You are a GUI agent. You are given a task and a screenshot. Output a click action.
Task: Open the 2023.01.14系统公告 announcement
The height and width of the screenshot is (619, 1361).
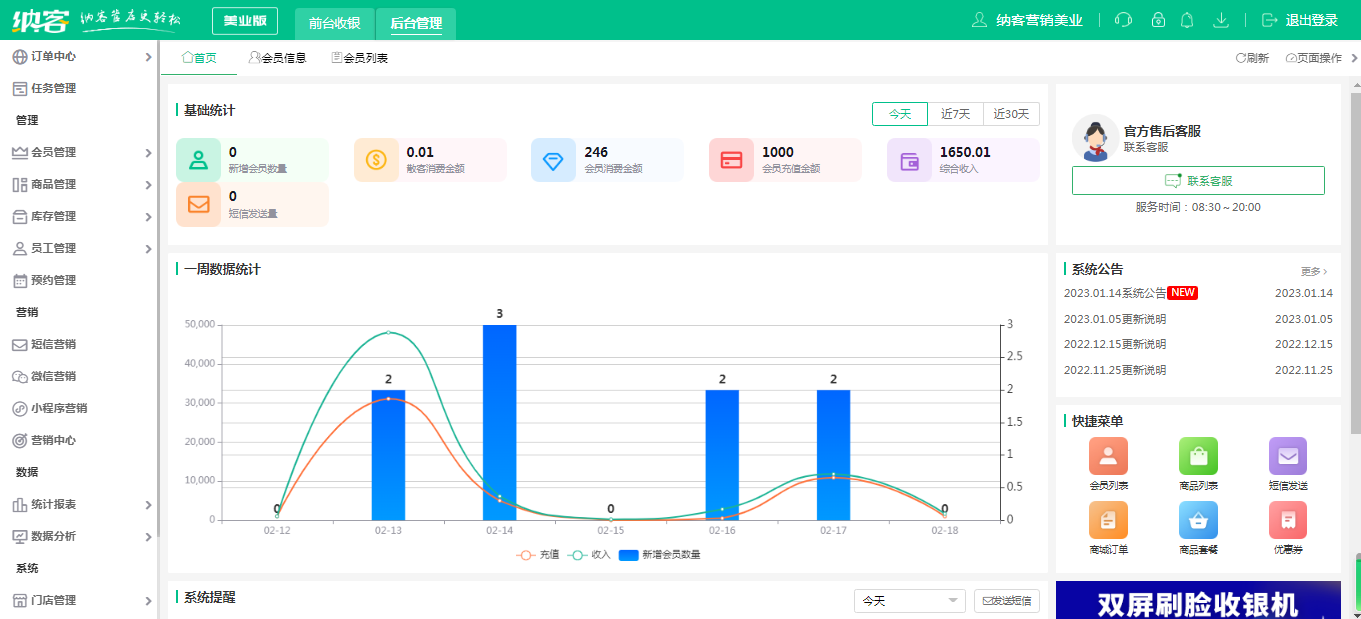click(x=1115, y=293)
